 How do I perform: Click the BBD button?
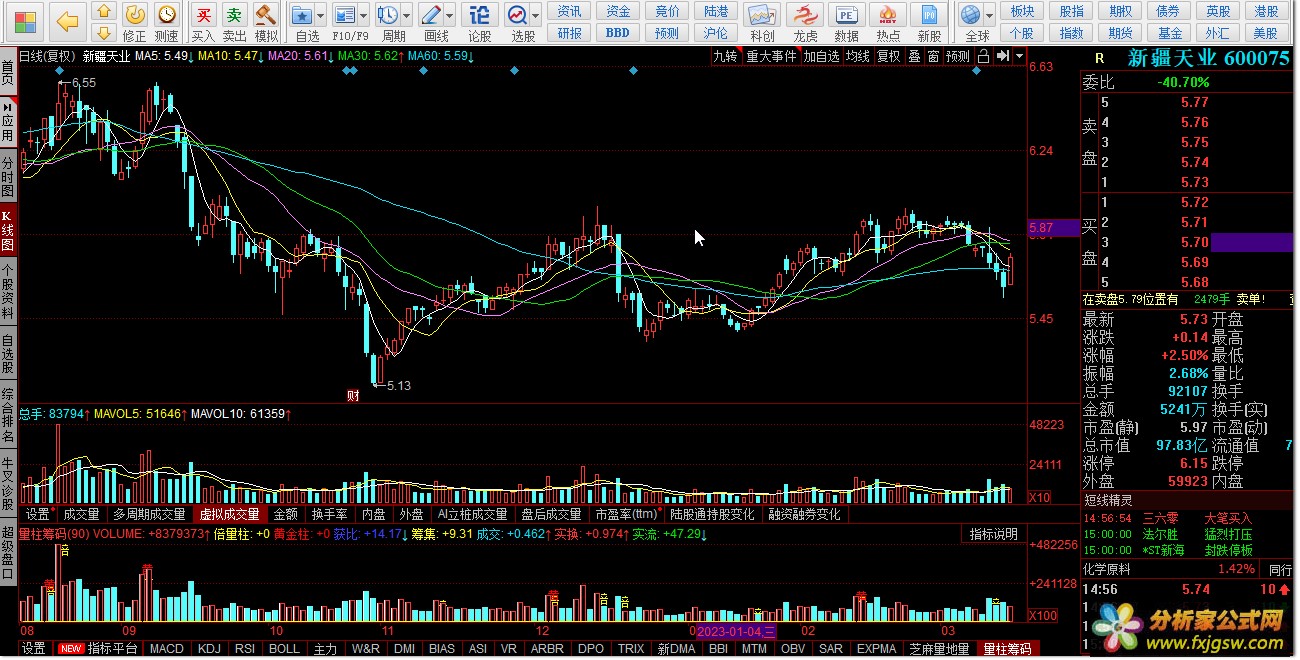coord(618,33)
